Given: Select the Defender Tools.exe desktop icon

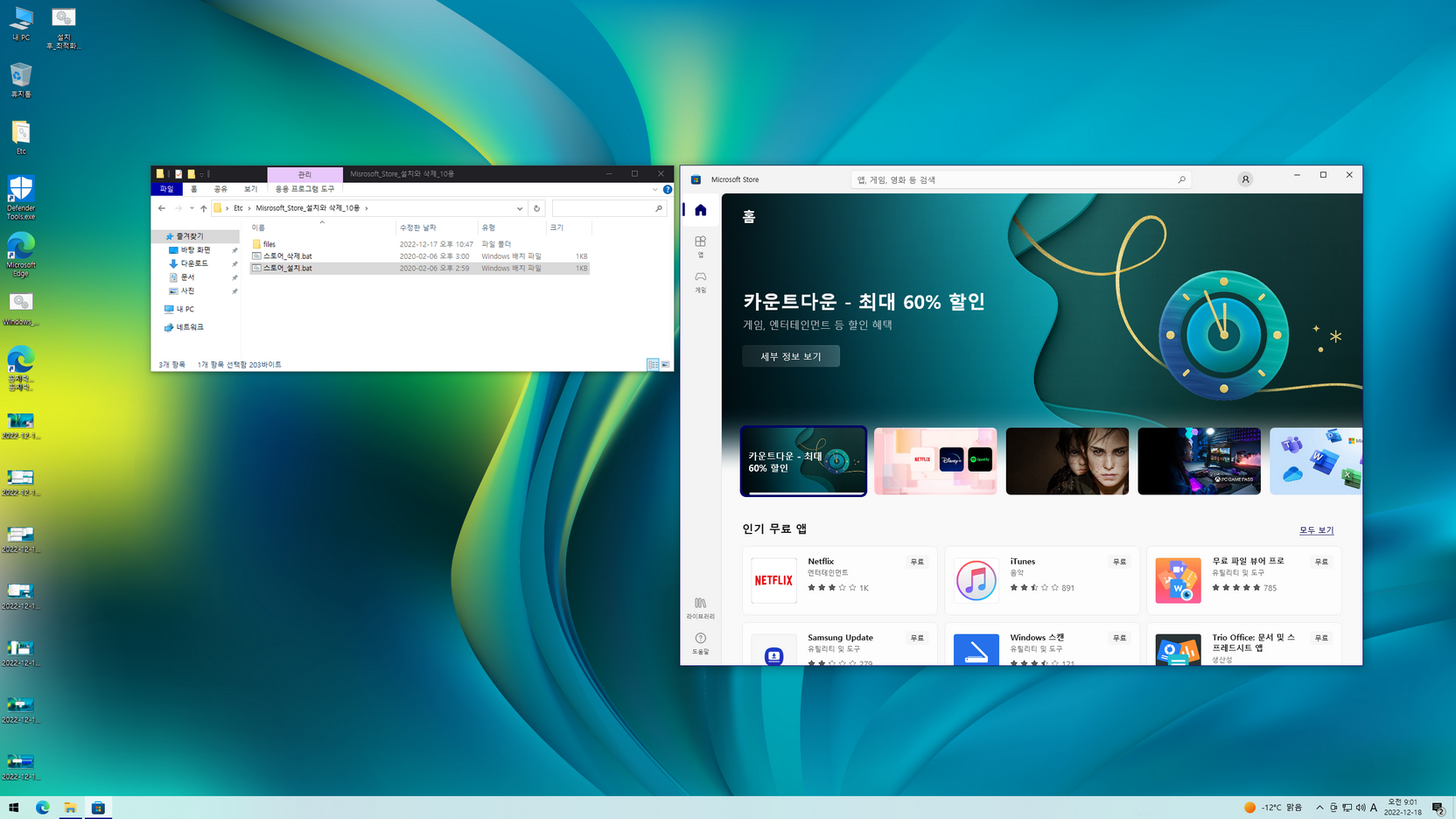Looking at the screenshot, I should click(x=21, y=197).
